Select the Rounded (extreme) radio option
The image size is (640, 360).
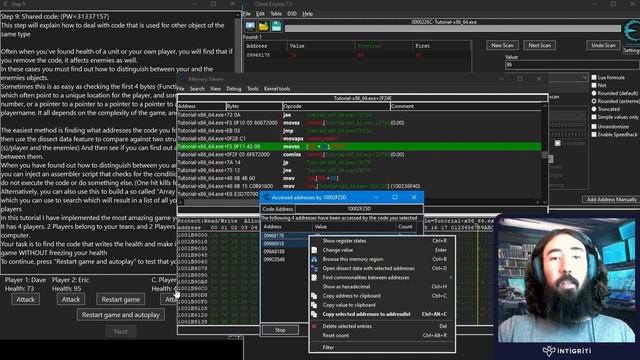tap(594, 101)
